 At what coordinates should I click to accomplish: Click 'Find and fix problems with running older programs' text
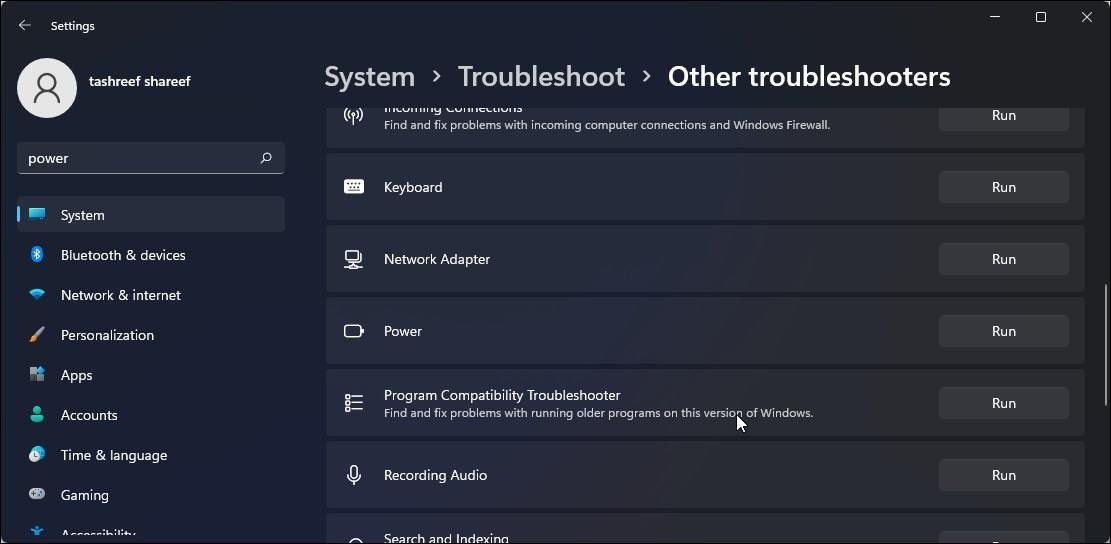pyautogui.click(x=598, y=413)
